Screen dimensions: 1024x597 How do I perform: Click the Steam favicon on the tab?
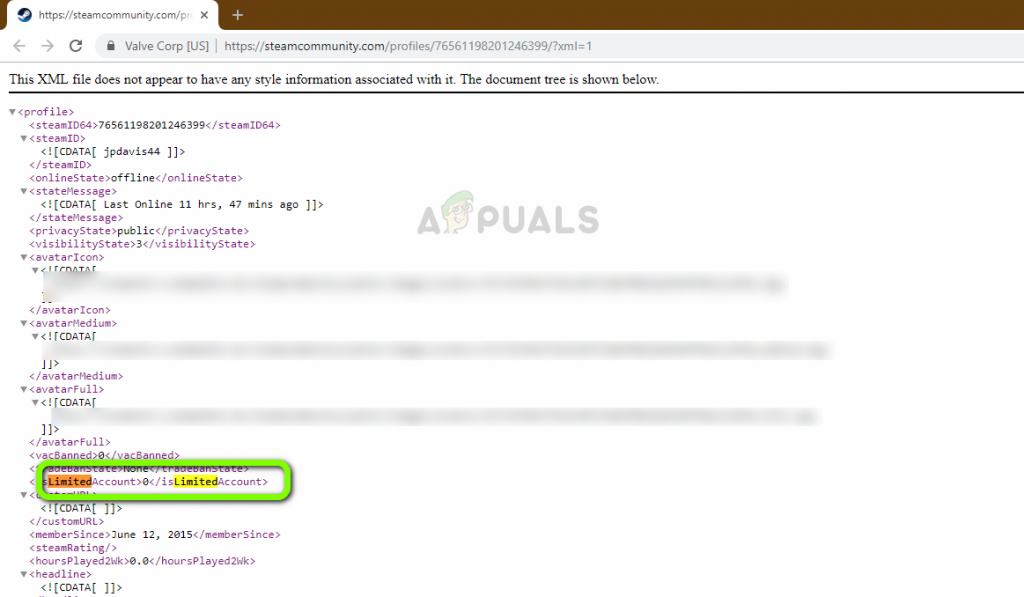[x=25, y=15]
